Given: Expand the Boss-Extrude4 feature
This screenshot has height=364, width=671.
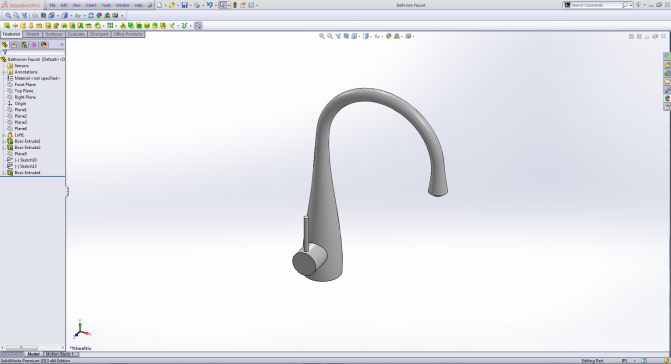Looking at the screenshot, I should tap(4, 173).
